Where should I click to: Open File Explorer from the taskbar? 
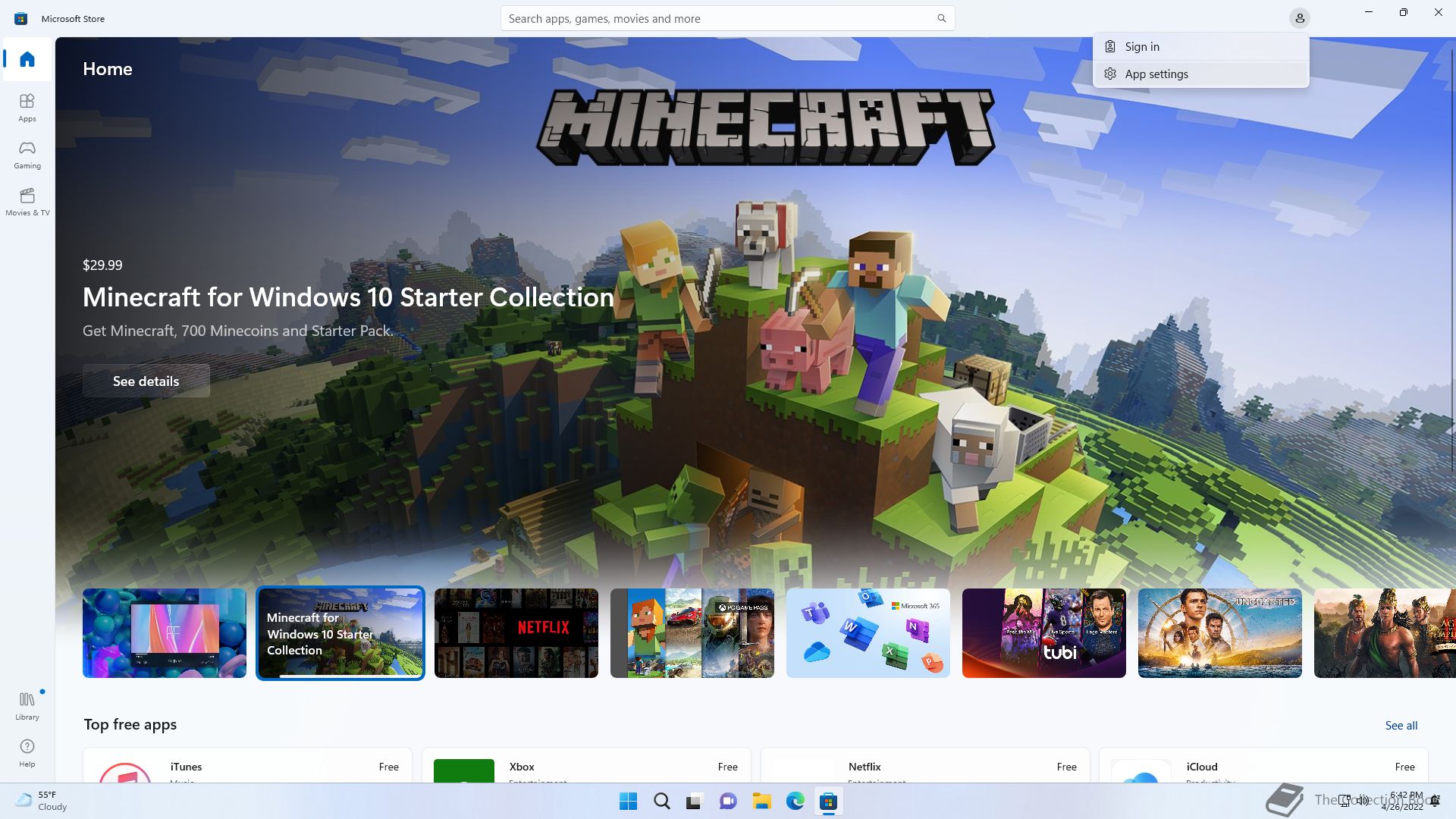pyautogui.click(x=761, y=802)
